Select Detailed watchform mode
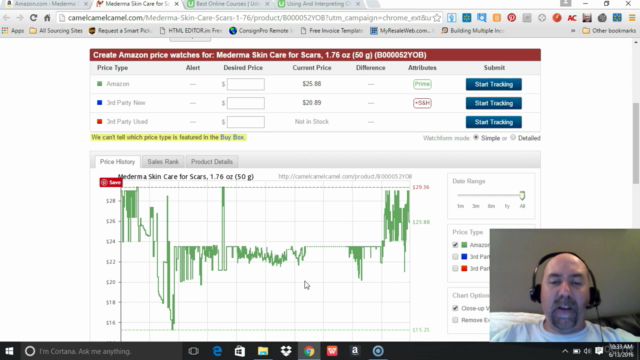This screenshot has height=360, width=640. click(513, 138)
